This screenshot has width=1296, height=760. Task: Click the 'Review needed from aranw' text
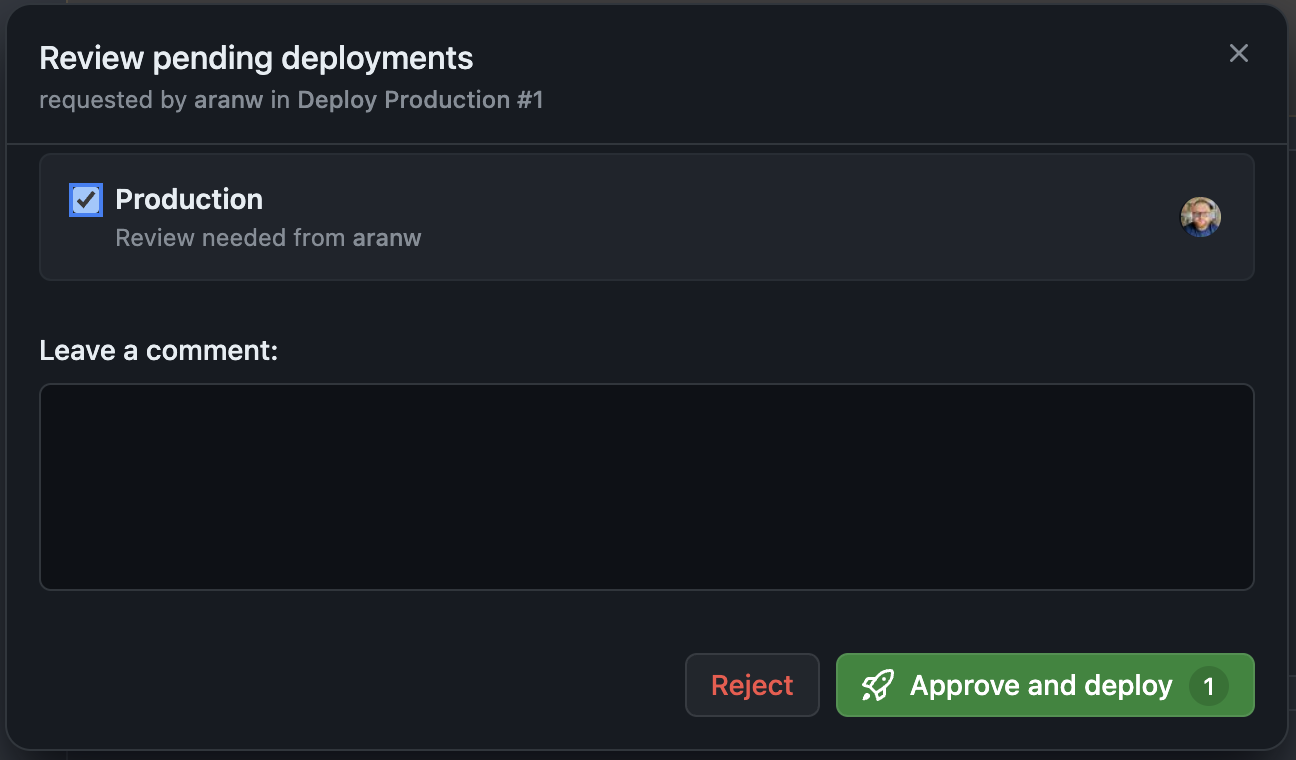(x=268, y=238)
